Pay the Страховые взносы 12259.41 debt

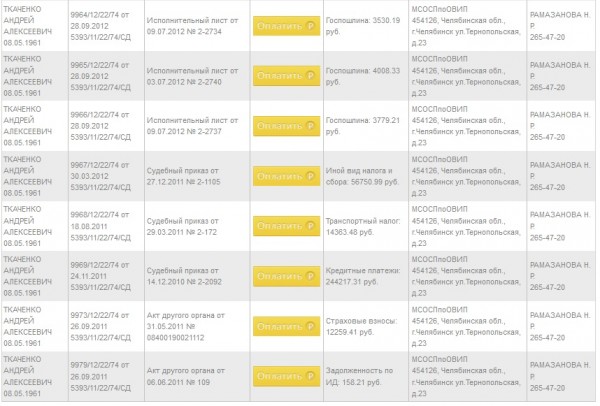[x=286, y=326]
